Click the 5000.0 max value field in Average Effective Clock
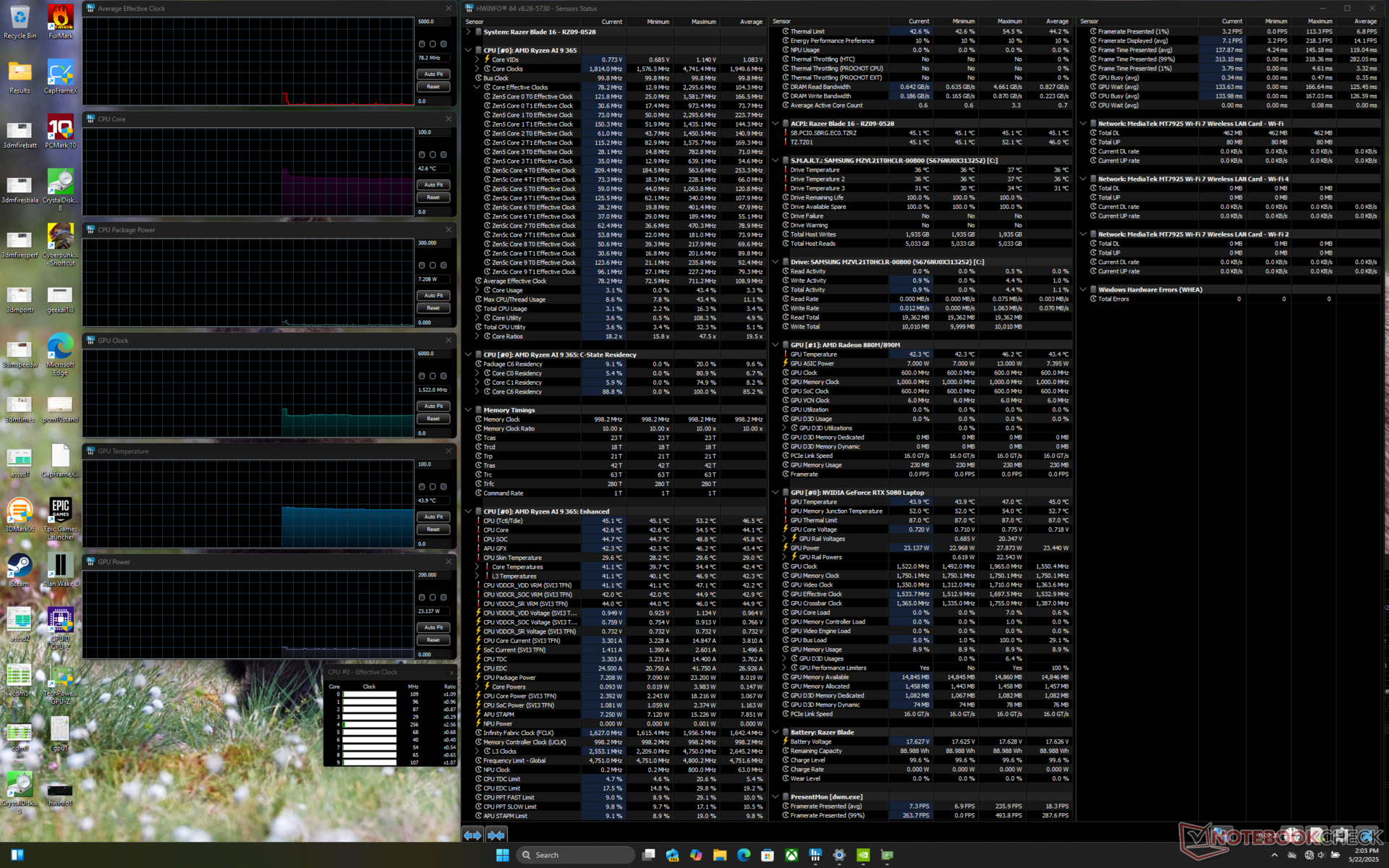The height and width of the screenshot is (868, 1389). 433,22
